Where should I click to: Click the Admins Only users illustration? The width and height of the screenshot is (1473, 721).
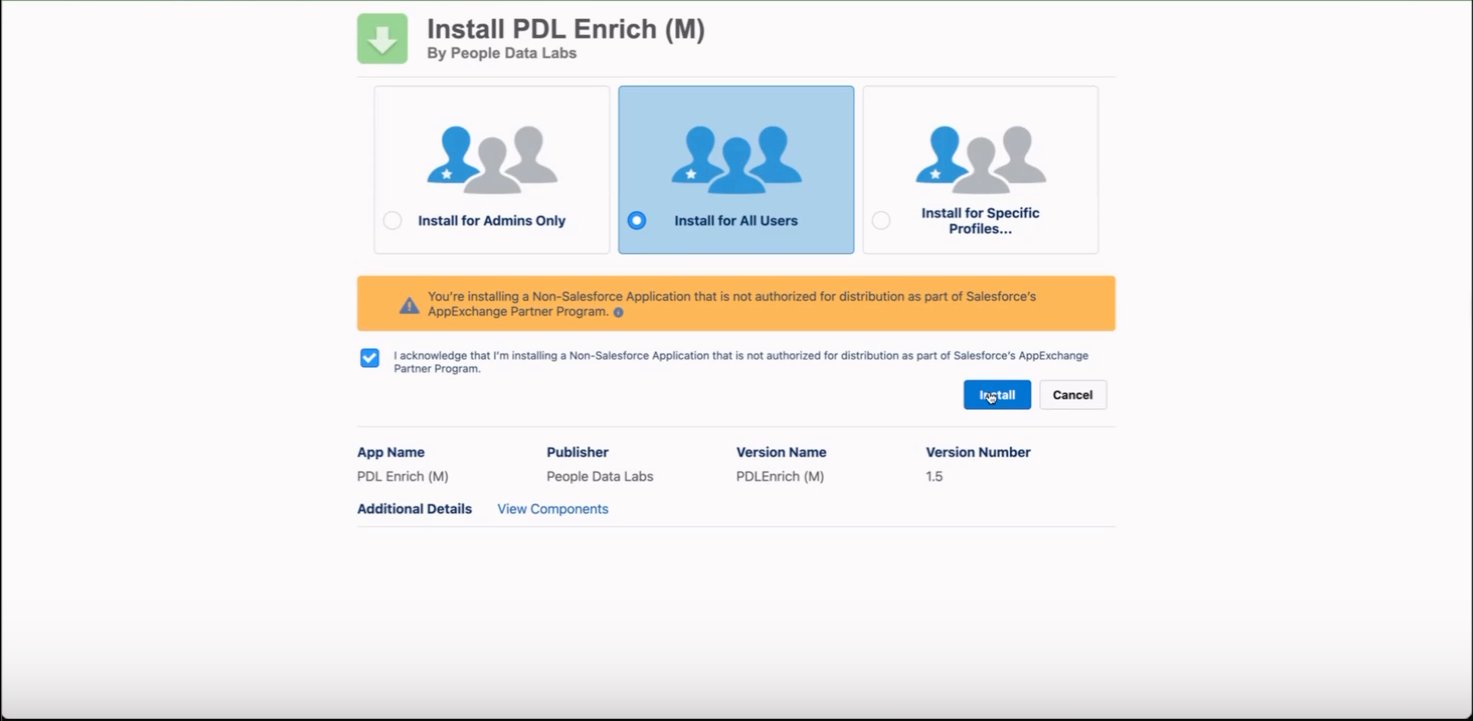tap(492, 159)
